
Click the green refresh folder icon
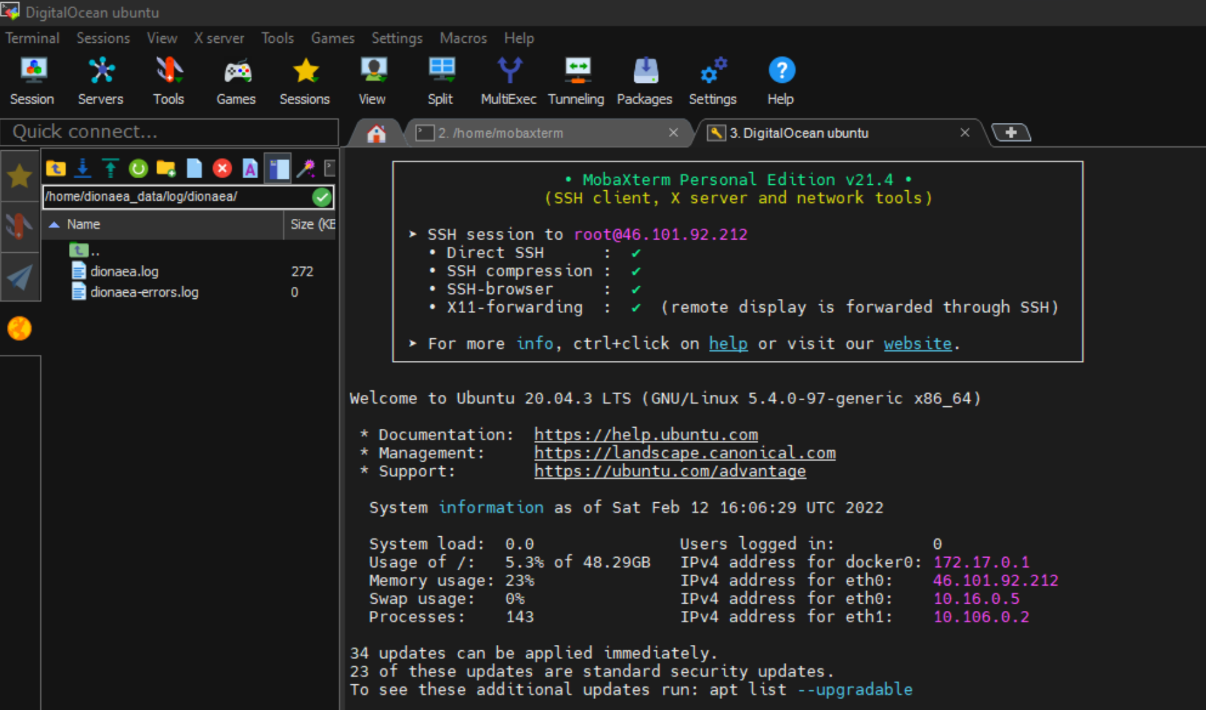click(x=138, y=168)
